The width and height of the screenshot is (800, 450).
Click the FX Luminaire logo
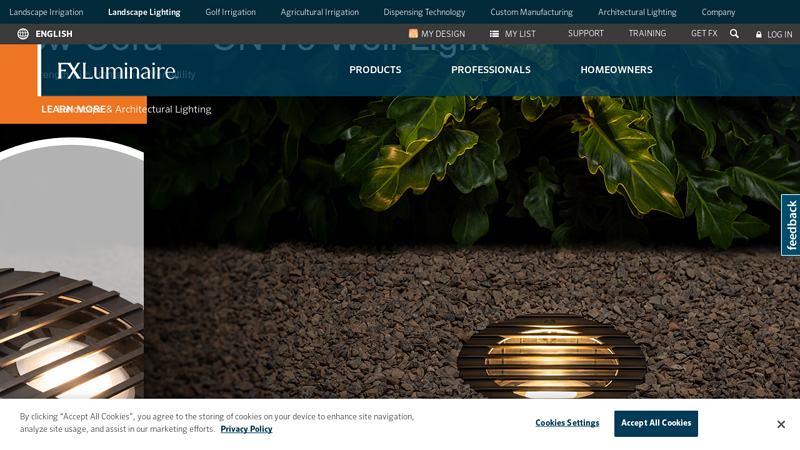click(116, 71)
